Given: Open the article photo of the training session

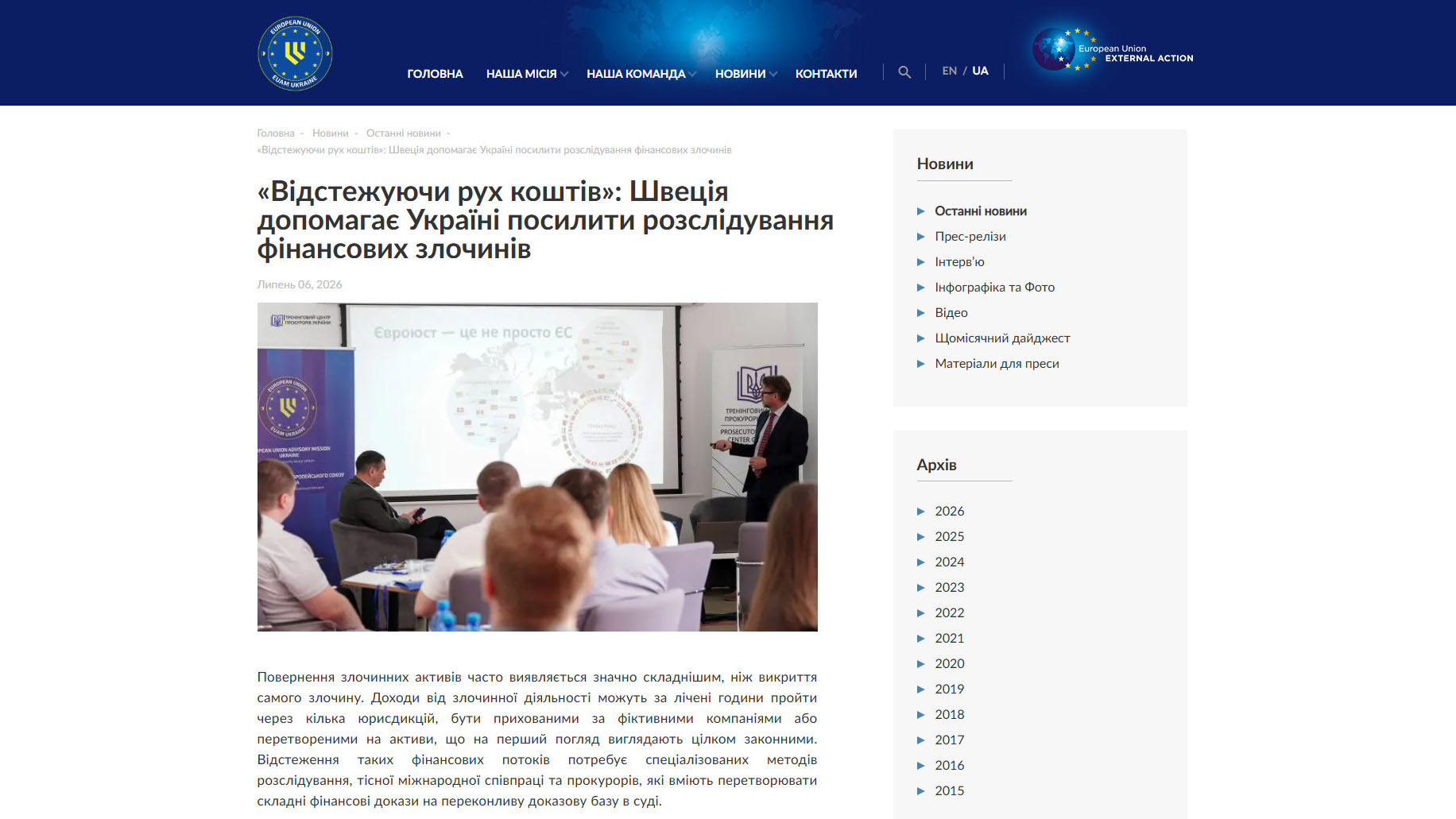Looking at the screenshot, I should [537, 467].
